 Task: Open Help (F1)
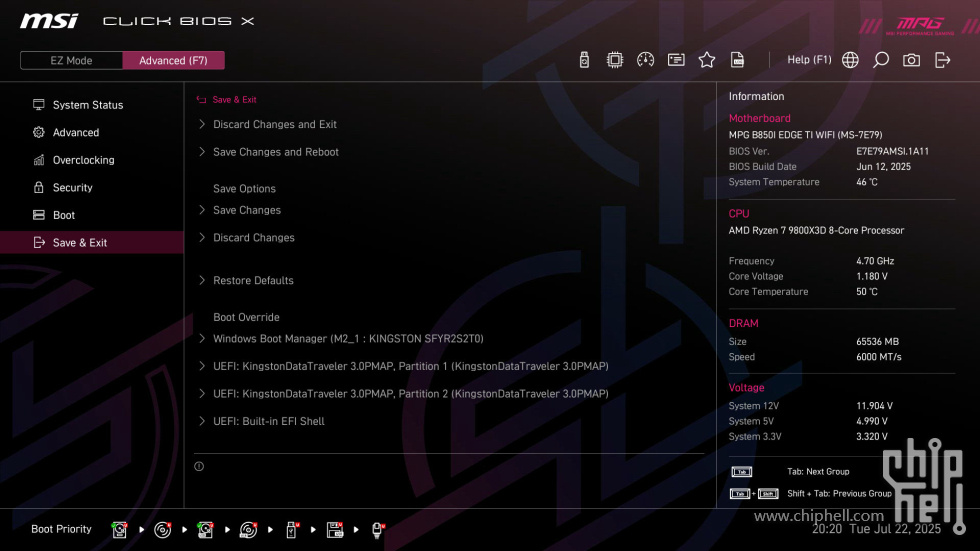point(809,60)
